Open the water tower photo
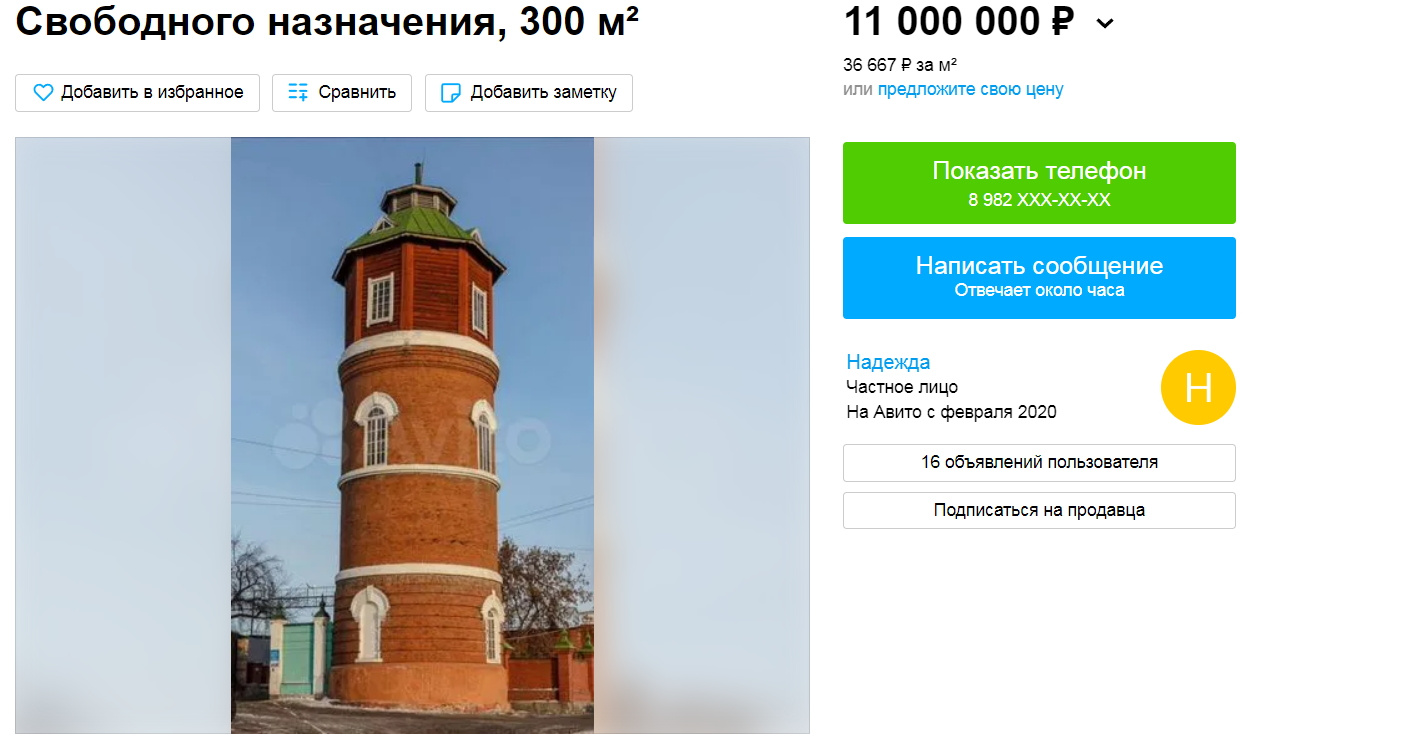1403x752 pixels. tap(412, 435)
